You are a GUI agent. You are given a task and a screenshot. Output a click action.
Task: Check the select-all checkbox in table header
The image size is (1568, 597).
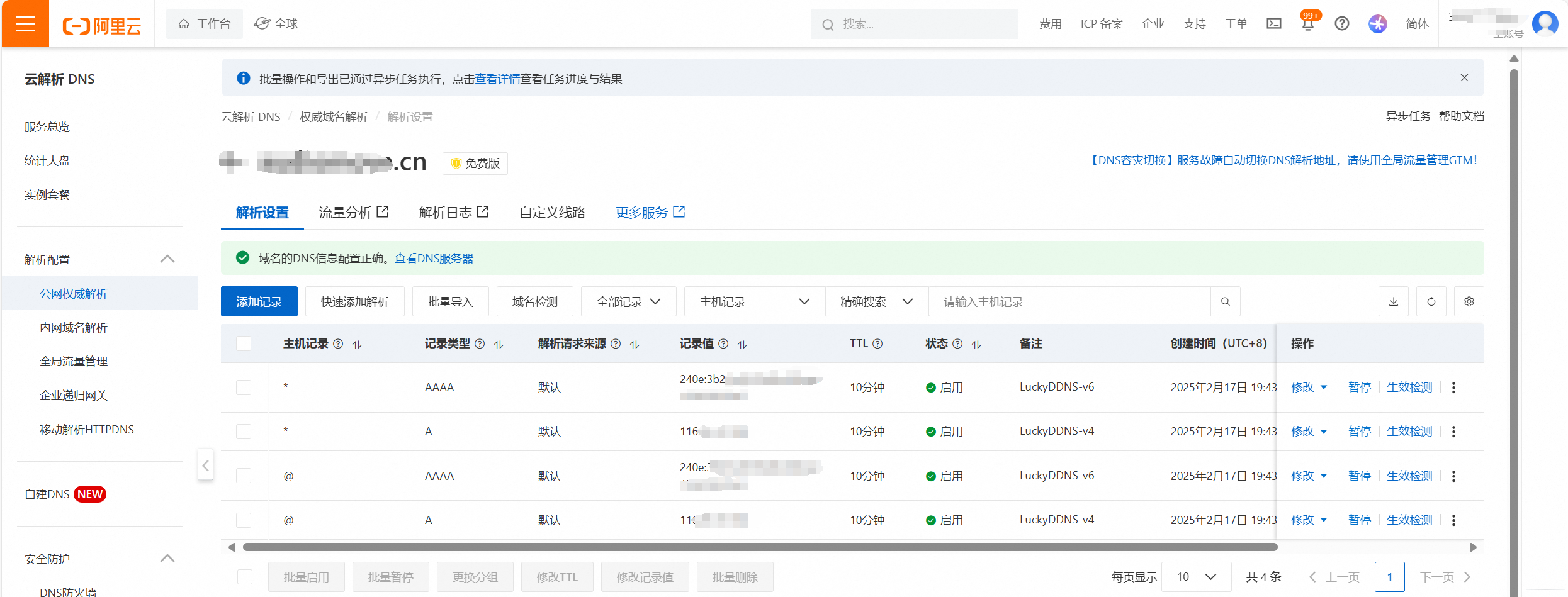[244, 343]
